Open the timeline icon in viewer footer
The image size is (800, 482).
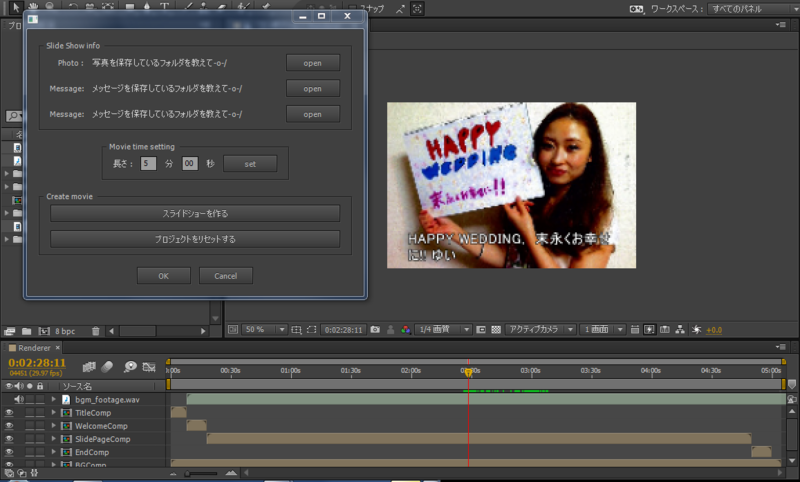point(665,329)
